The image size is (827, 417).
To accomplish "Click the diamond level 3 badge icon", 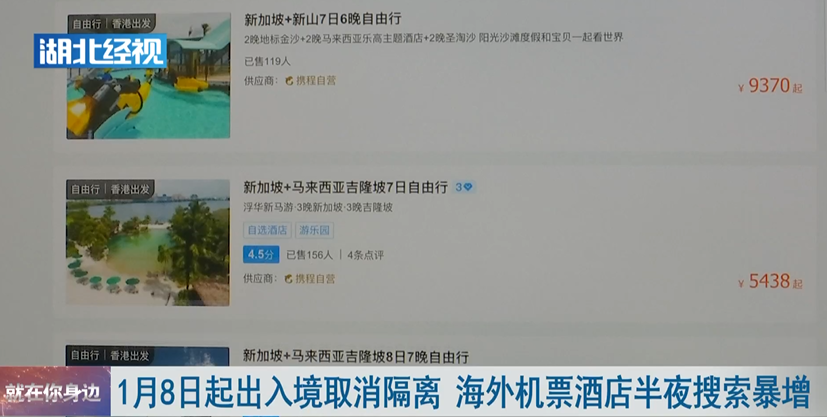I will coord(465,187).
